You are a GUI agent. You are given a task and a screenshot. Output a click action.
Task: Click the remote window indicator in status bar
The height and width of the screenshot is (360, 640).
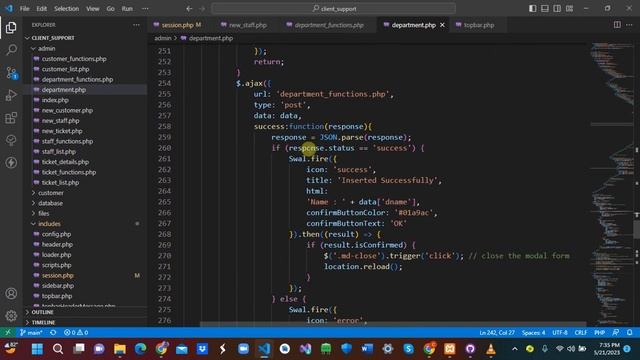(7, 333)
